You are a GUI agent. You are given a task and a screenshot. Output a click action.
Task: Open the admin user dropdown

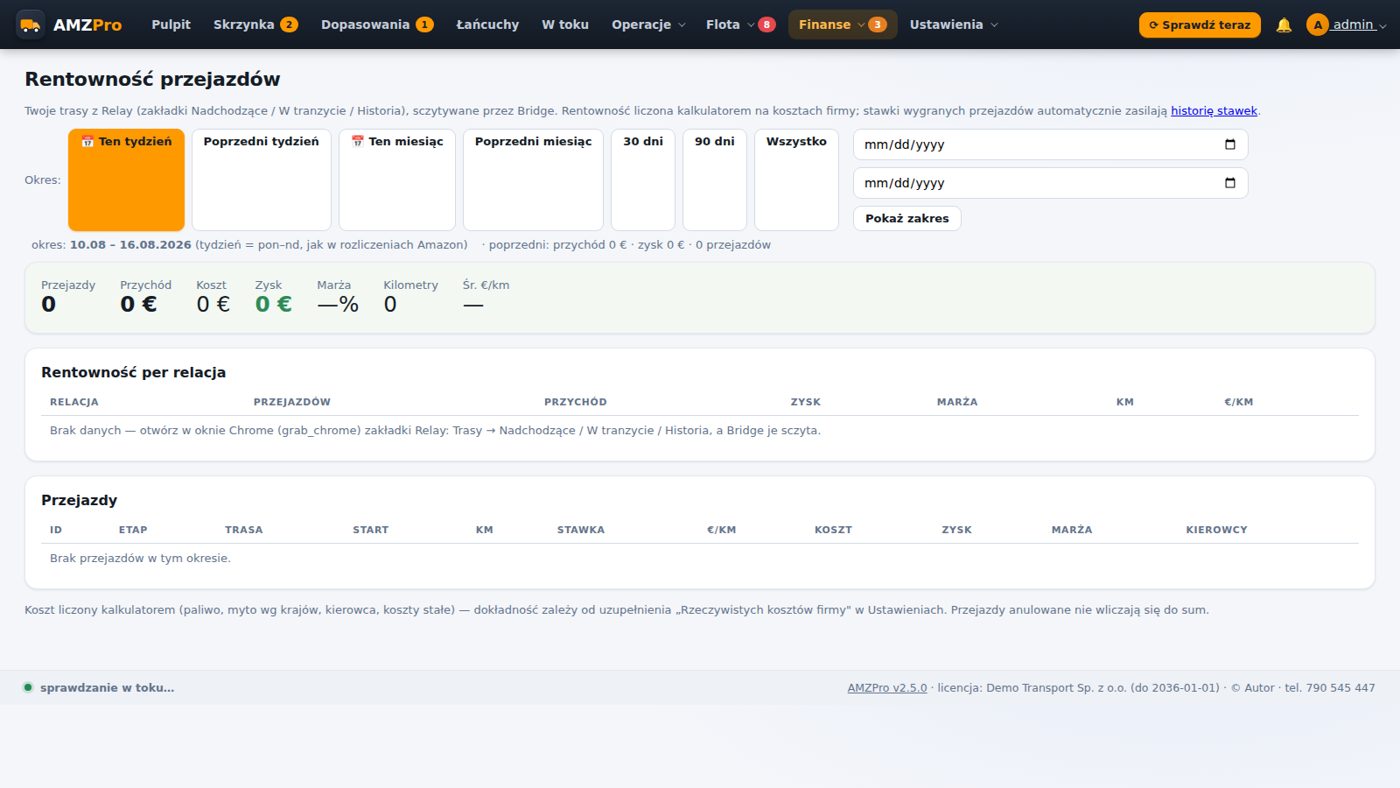(1346, 25)
